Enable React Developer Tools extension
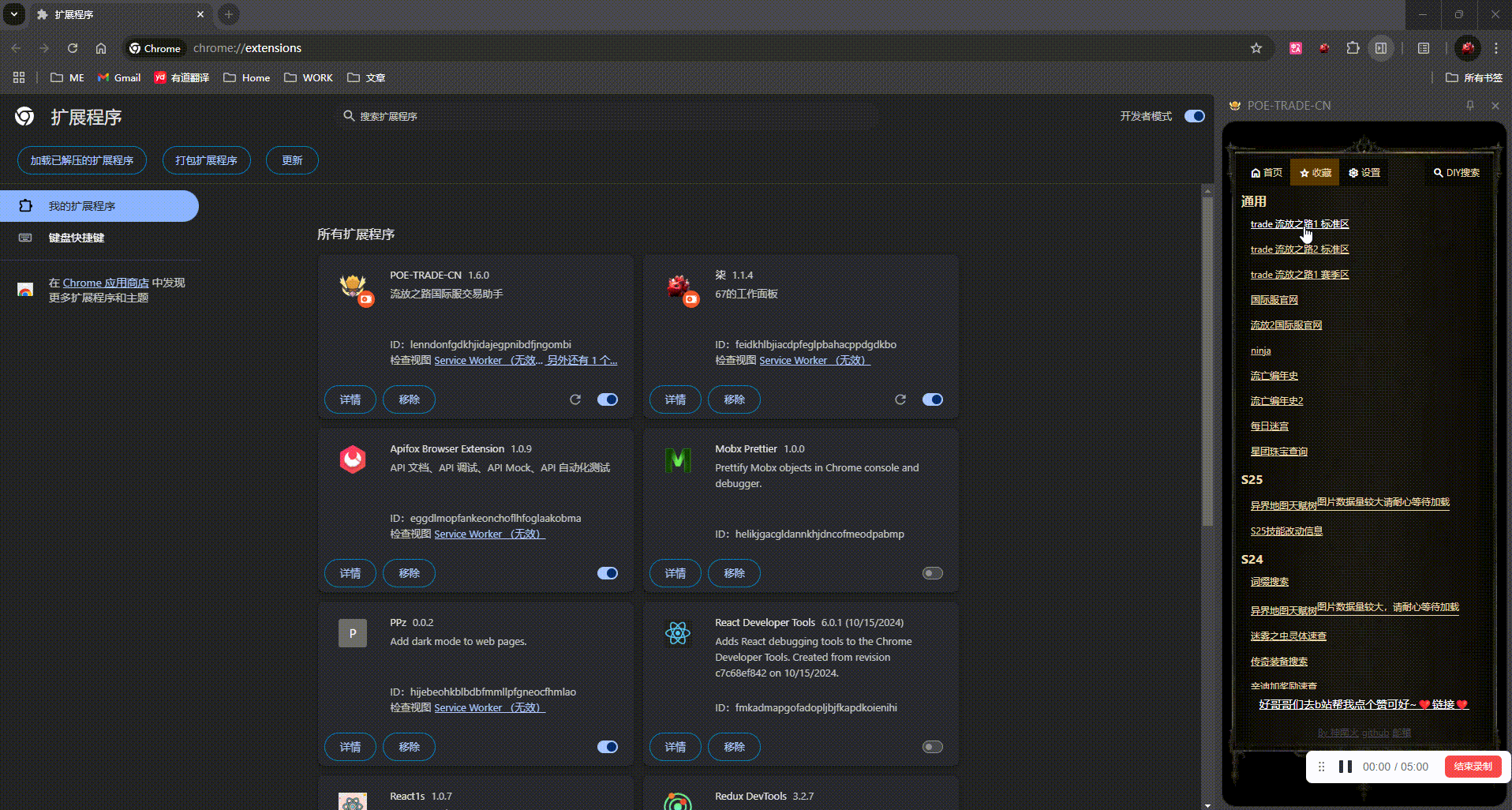Image resolution: width=1512 pixels, height=810 pixels. pyautogui.click(x=933, y=747)
